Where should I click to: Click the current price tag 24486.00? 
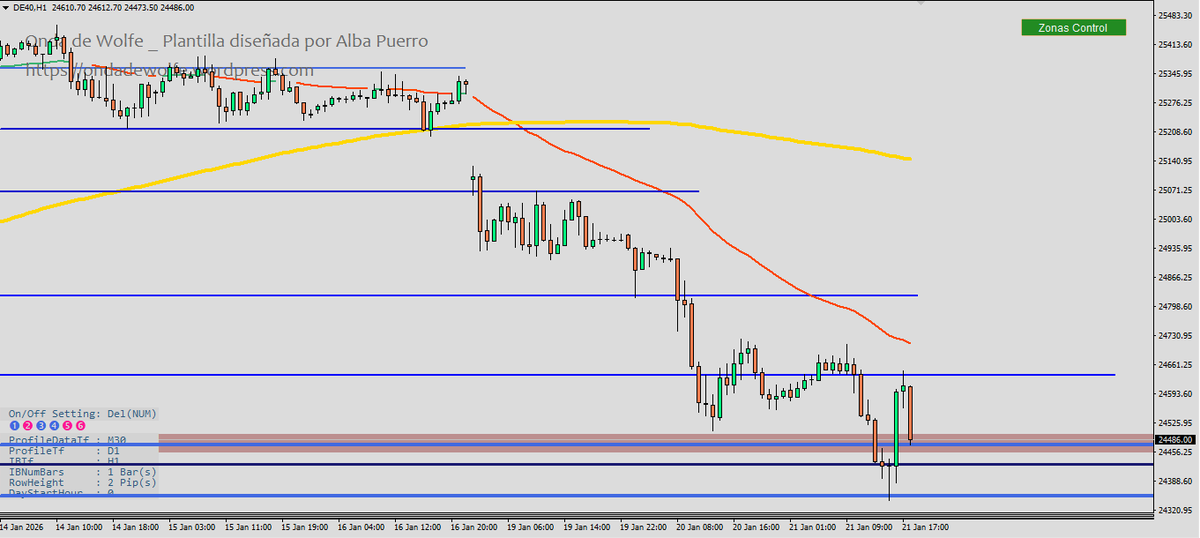pyautogui.click(x=1176, y=439)
